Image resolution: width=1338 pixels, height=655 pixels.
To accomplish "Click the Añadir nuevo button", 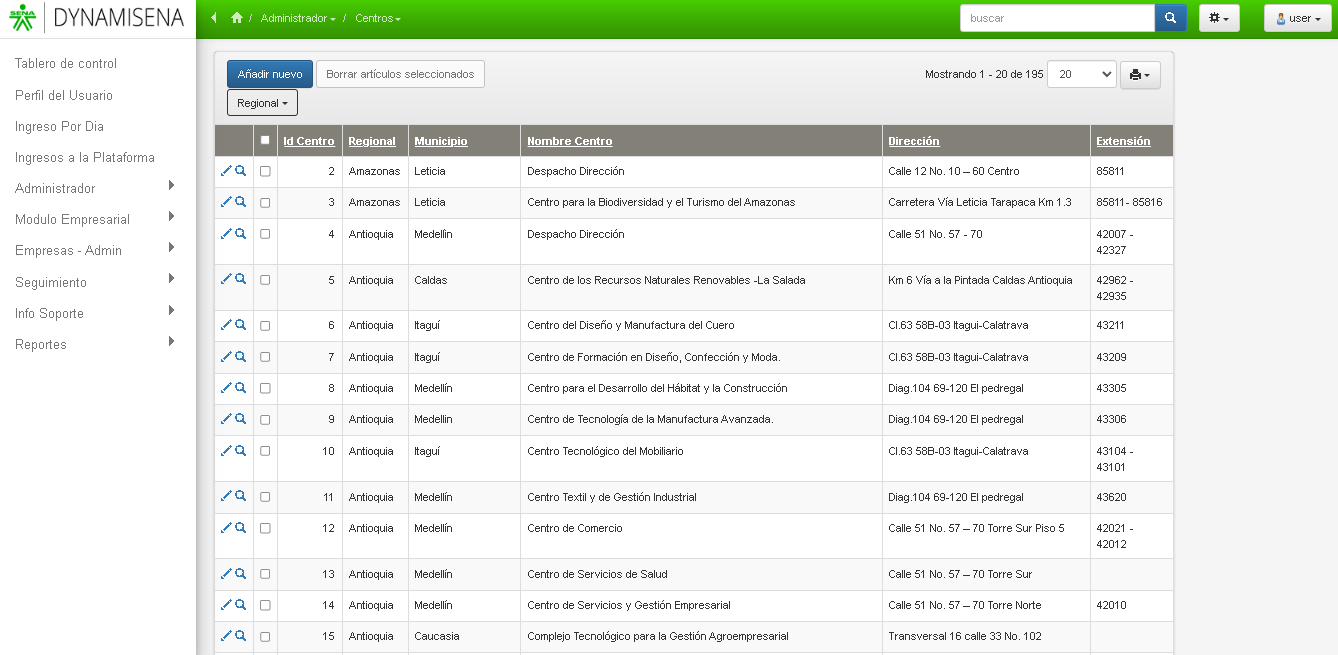I will (269, 74).
